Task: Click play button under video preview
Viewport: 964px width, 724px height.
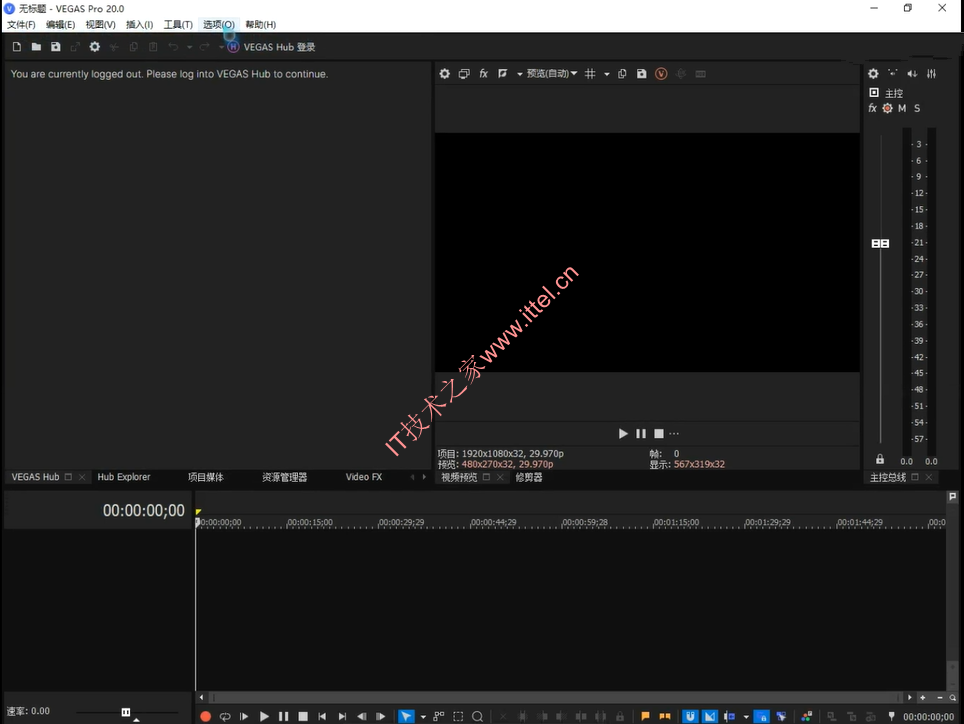Action: (x=623, y=434)
